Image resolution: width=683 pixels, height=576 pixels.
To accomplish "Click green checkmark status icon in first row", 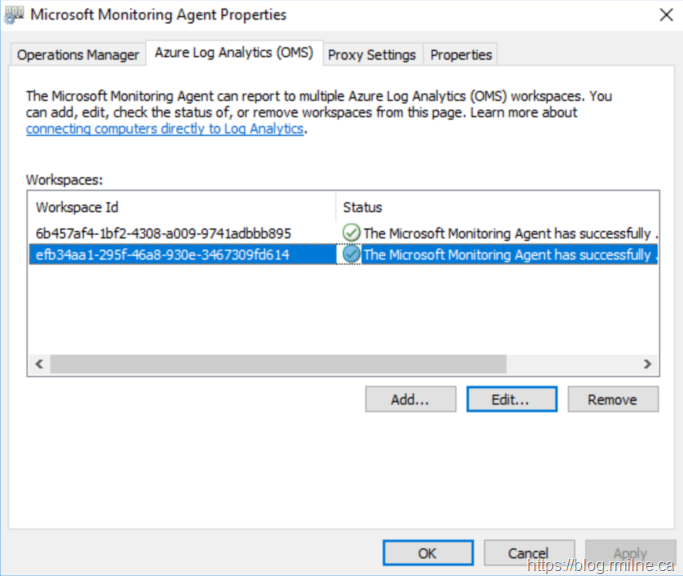I will [x=351, y=232].
